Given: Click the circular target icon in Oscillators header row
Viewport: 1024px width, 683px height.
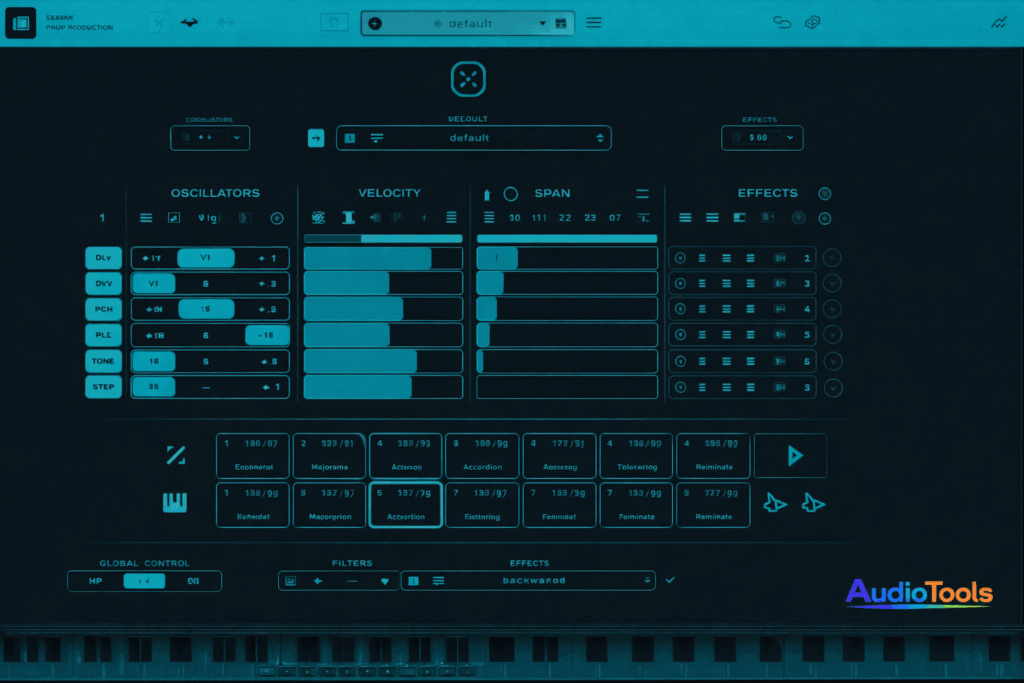Looking at the screenshot, I should tap(277, 217).
